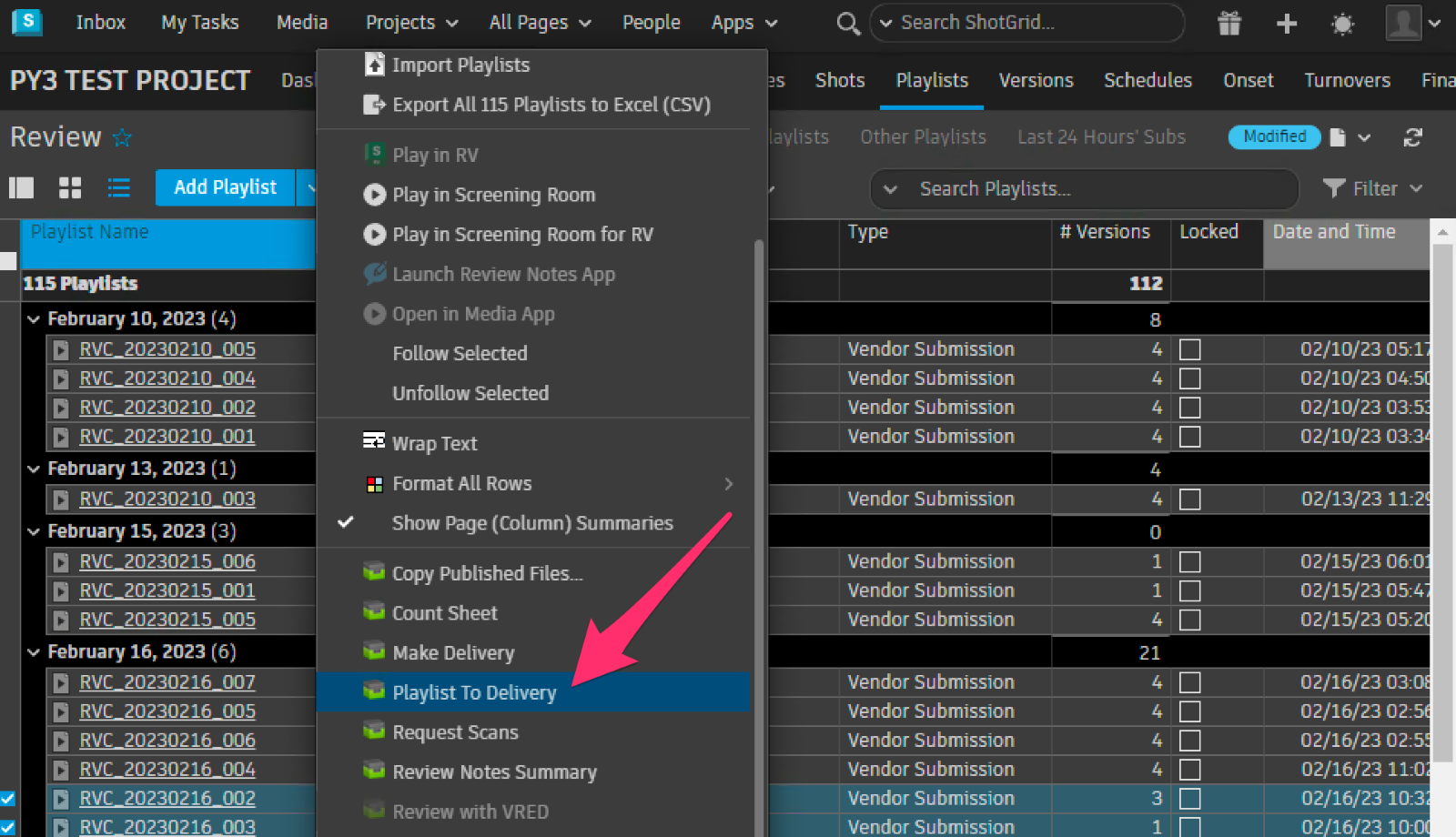Click the Count Sheet toolkit icon
The height and width of the screenshot is (837, 1456).
(374, 611)
